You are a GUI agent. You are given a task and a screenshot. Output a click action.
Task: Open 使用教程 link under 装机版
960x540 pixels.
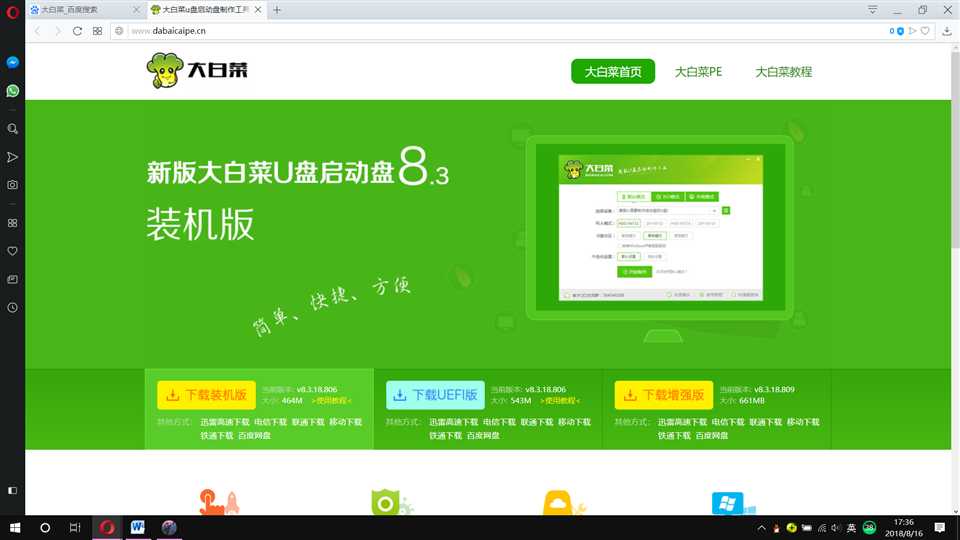[332, 400]
